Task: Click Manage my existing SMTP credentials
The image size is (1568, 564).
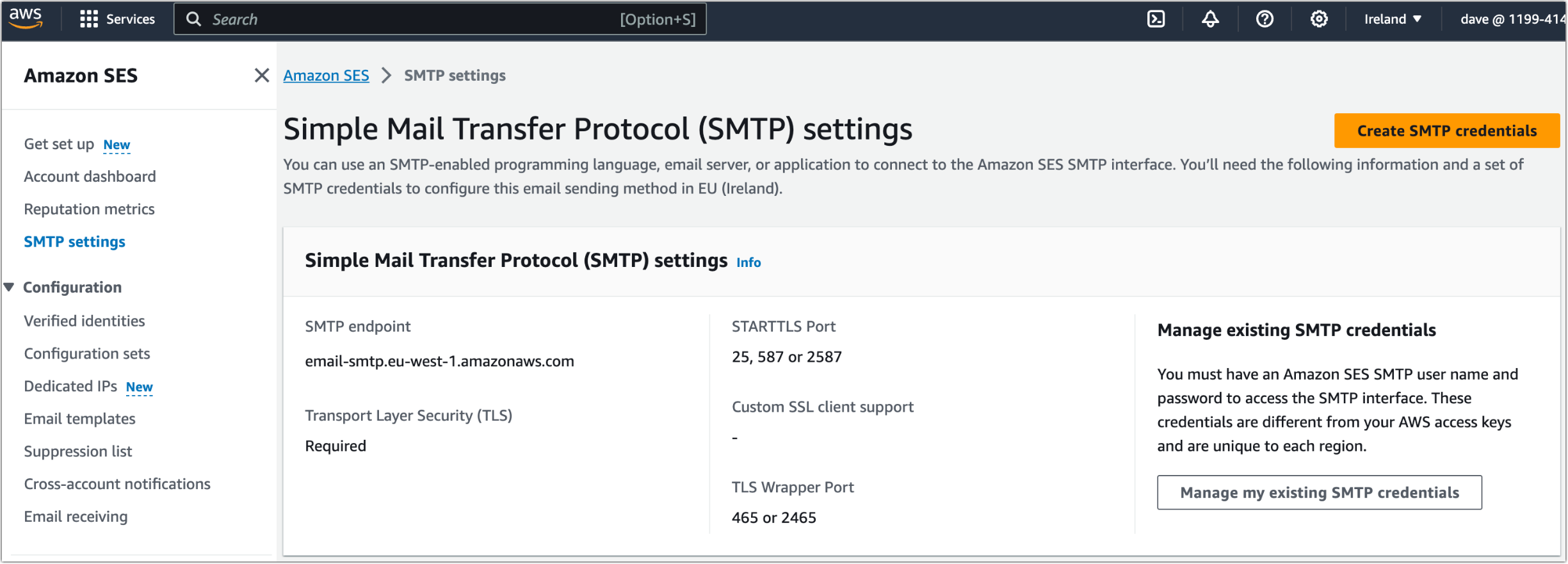Action: (x=1319, y=492)
